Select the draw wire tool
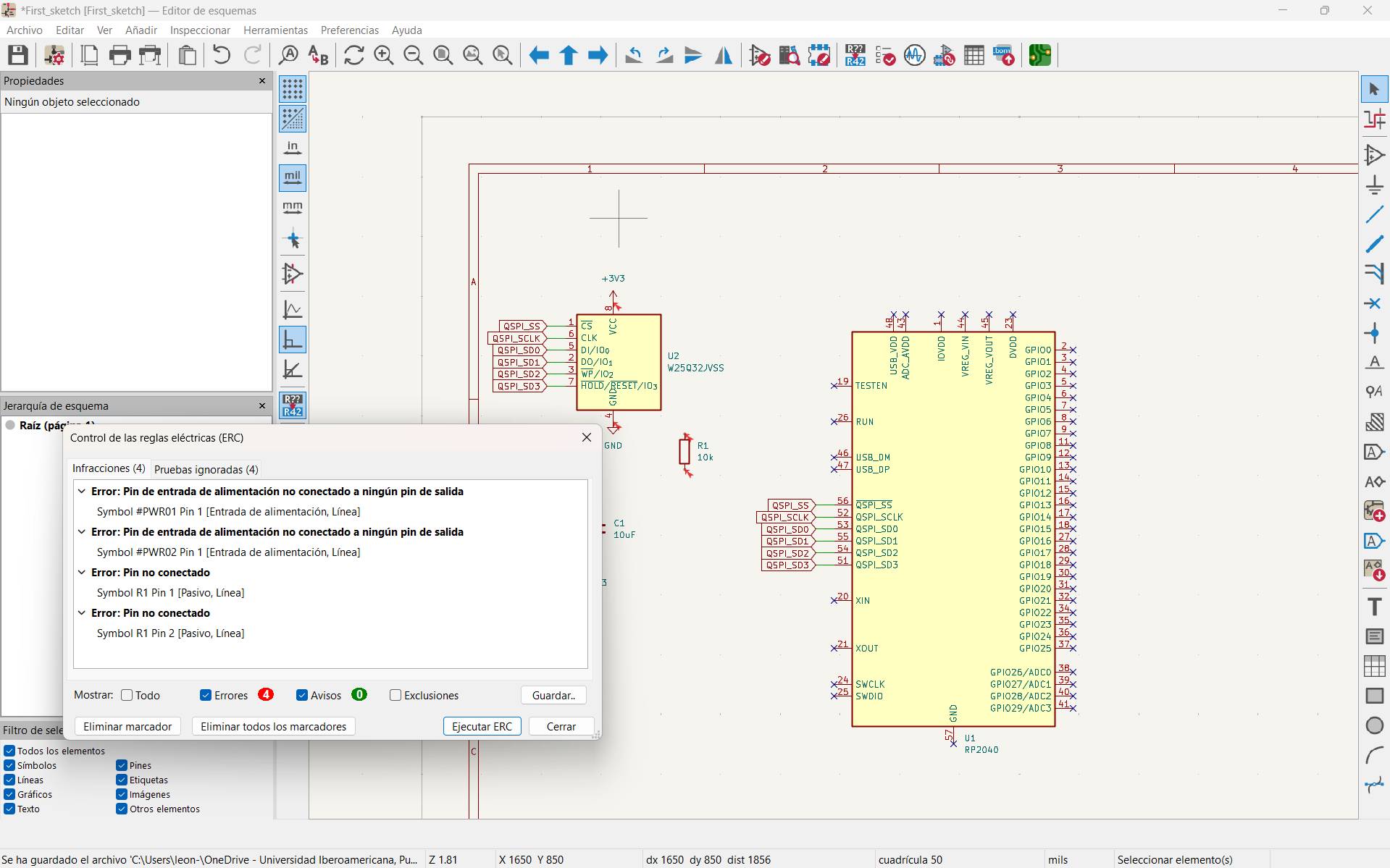This screenshot has height=868, width=1390. click(x=1374, y=215)
